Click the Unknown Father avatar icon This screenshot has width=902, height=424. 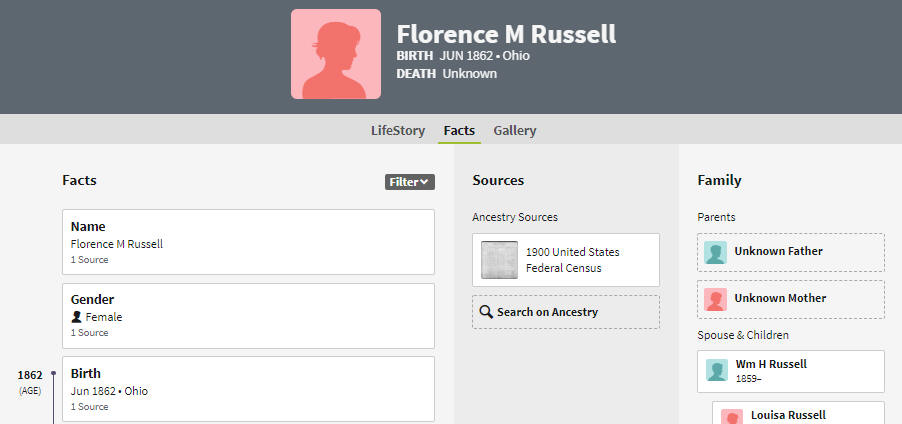715,253
